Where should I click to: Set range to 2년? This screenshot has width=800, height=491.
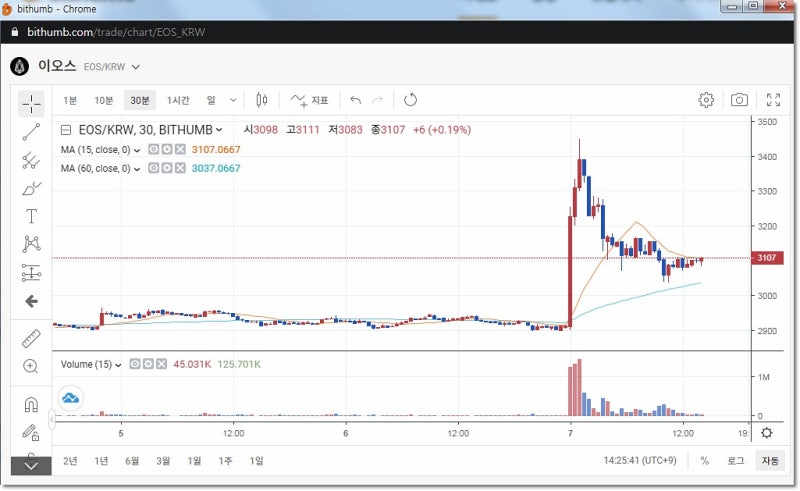70,461
